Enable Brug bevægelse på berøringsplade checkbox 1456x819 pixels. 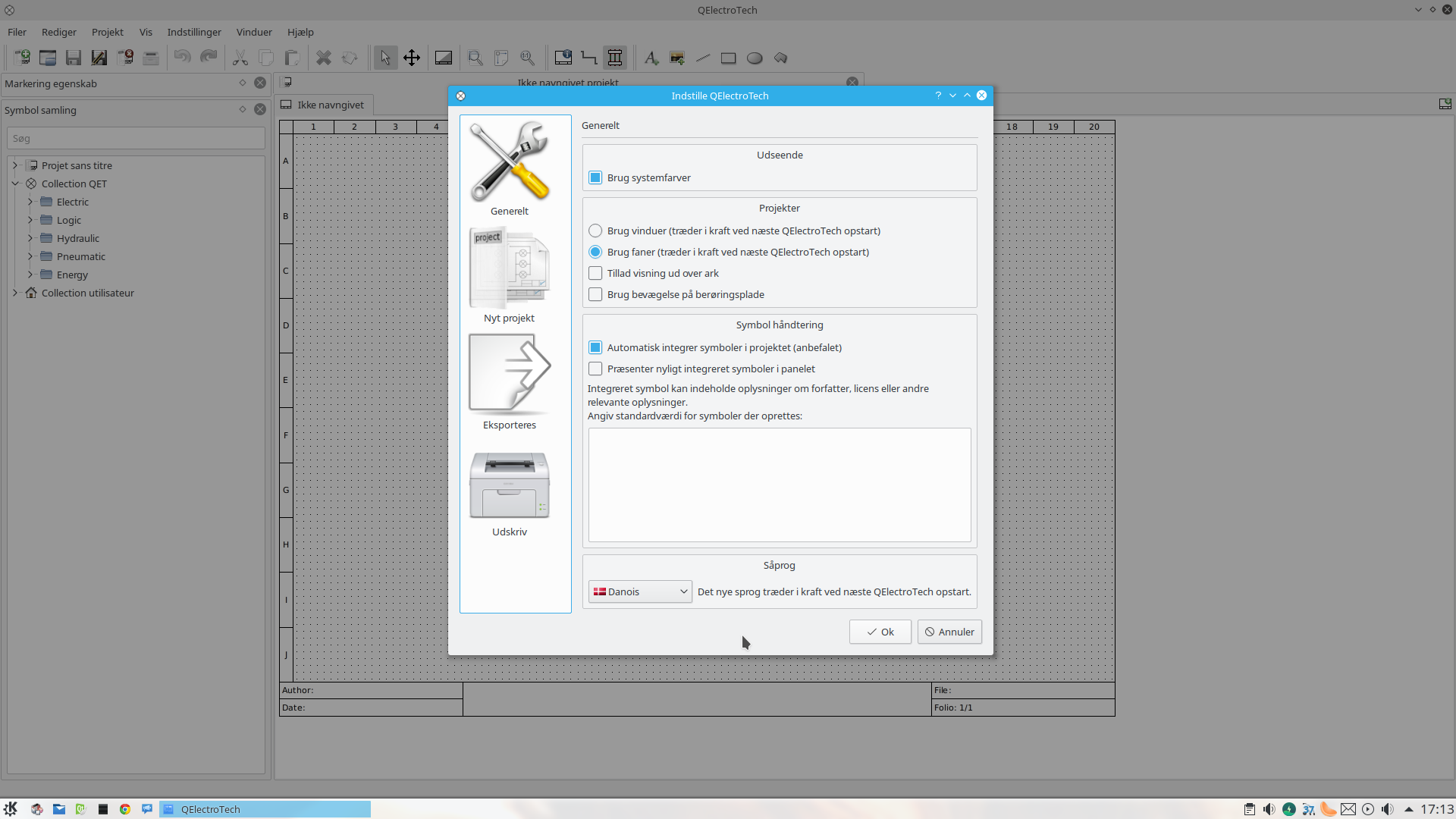(595, 294)
